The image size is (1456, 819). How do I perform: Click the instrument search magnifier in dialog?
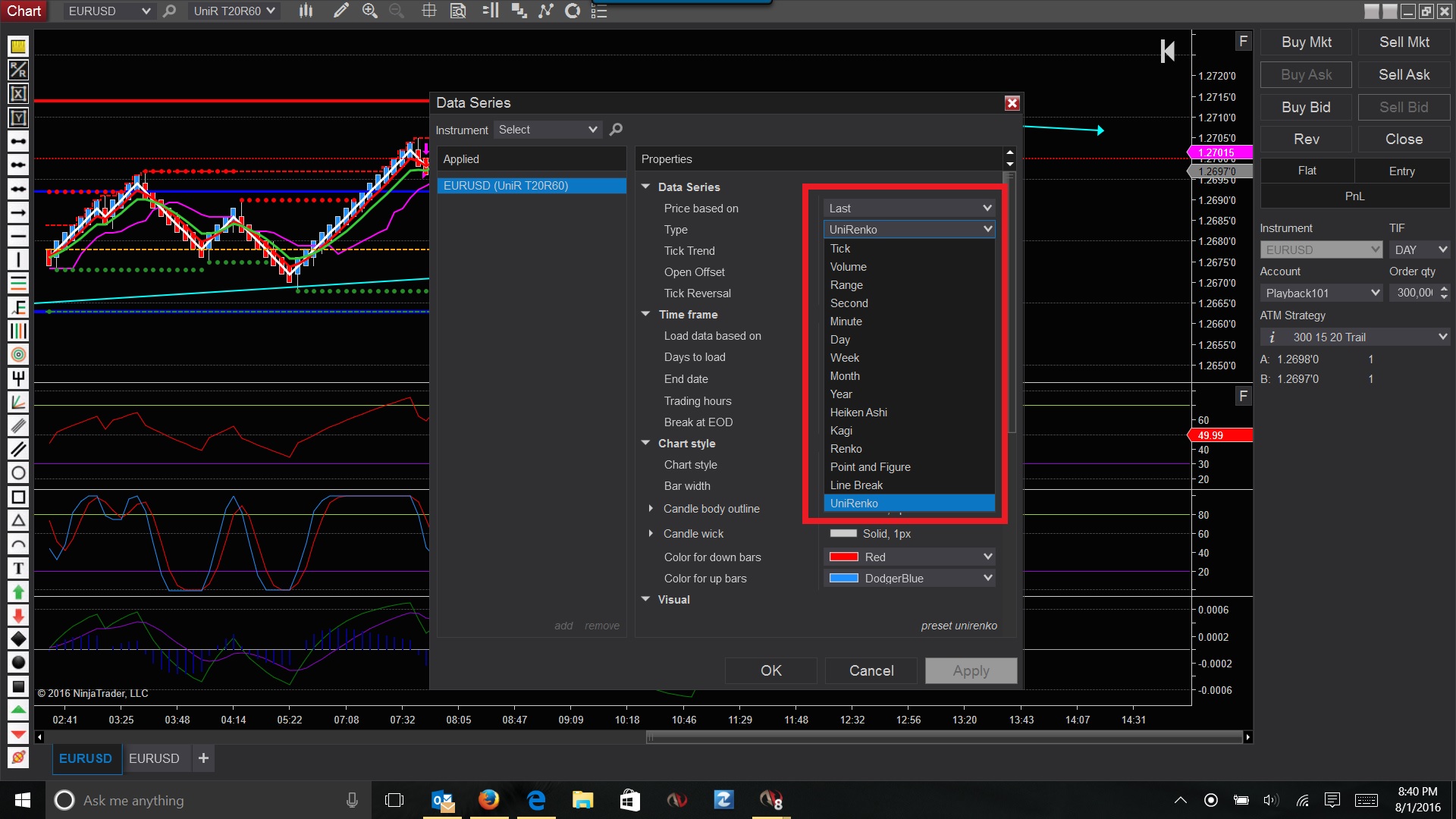click(616, 130)
